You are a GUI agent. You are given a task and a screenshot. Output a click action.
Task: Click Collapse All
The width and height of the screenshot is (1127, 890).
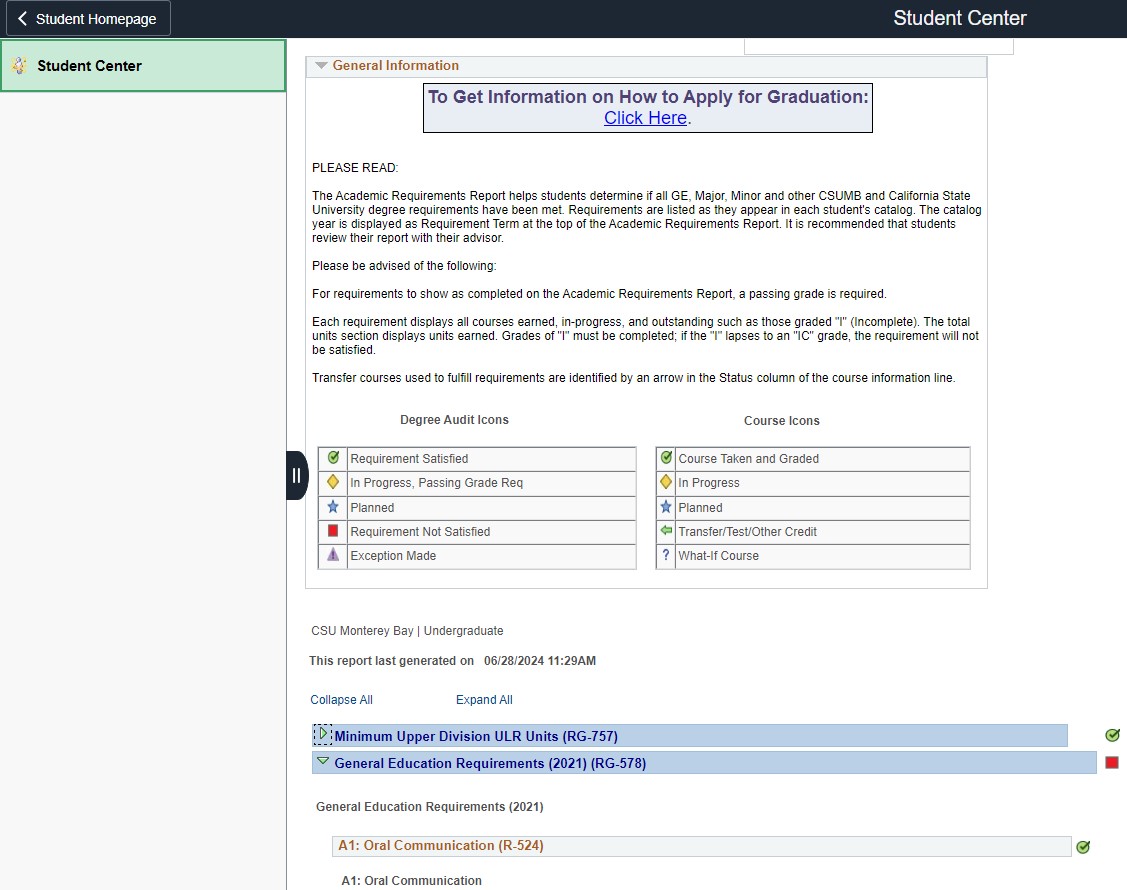point(341,699)
